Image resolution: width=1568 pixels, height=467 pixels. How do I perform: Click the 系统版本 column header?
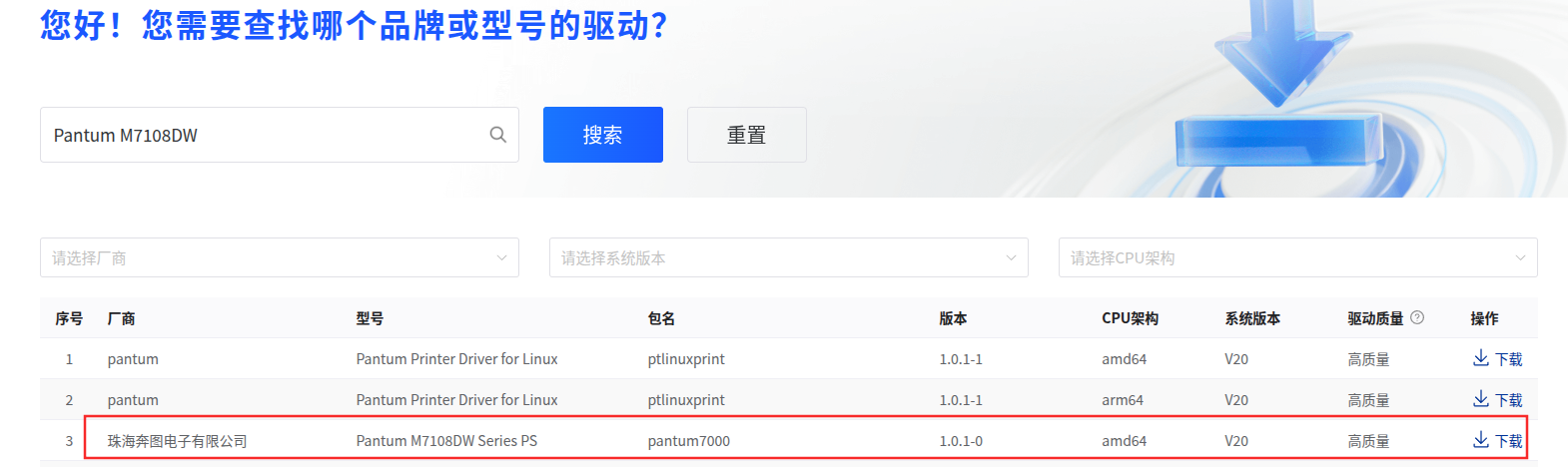pos(1252,318)
